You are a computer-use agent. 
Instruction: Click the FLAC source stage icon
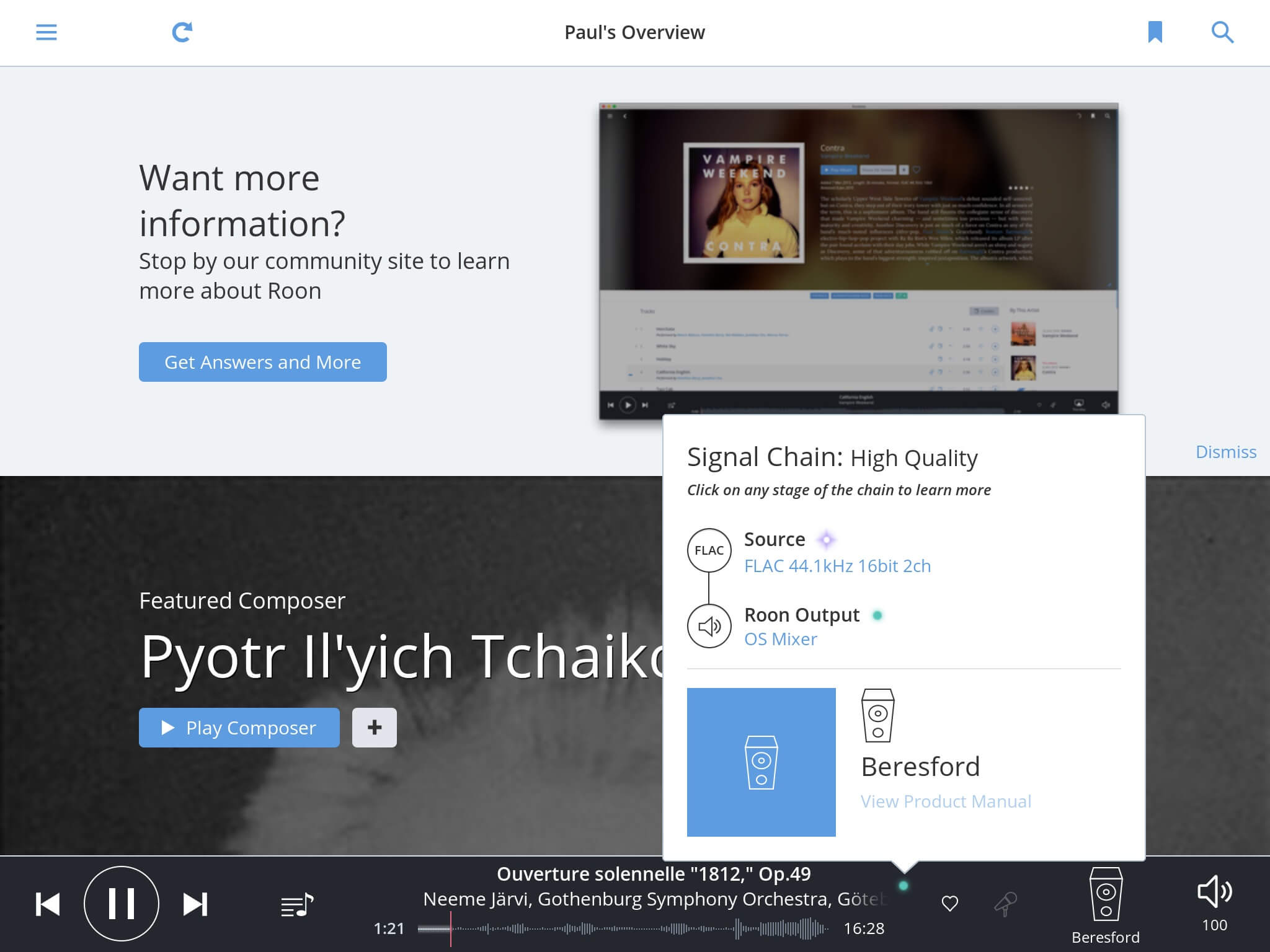point(709,550)
